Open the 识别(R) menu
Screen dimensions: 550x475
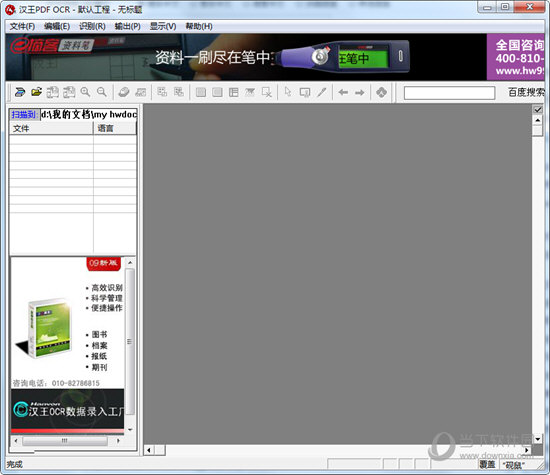(x=92, y=26)
